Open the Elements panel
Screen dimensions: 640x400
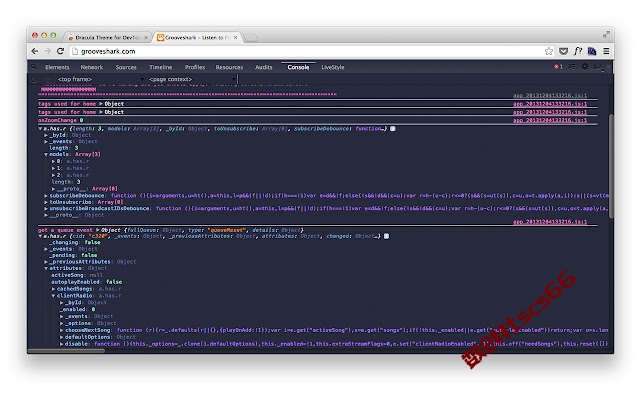57,67
